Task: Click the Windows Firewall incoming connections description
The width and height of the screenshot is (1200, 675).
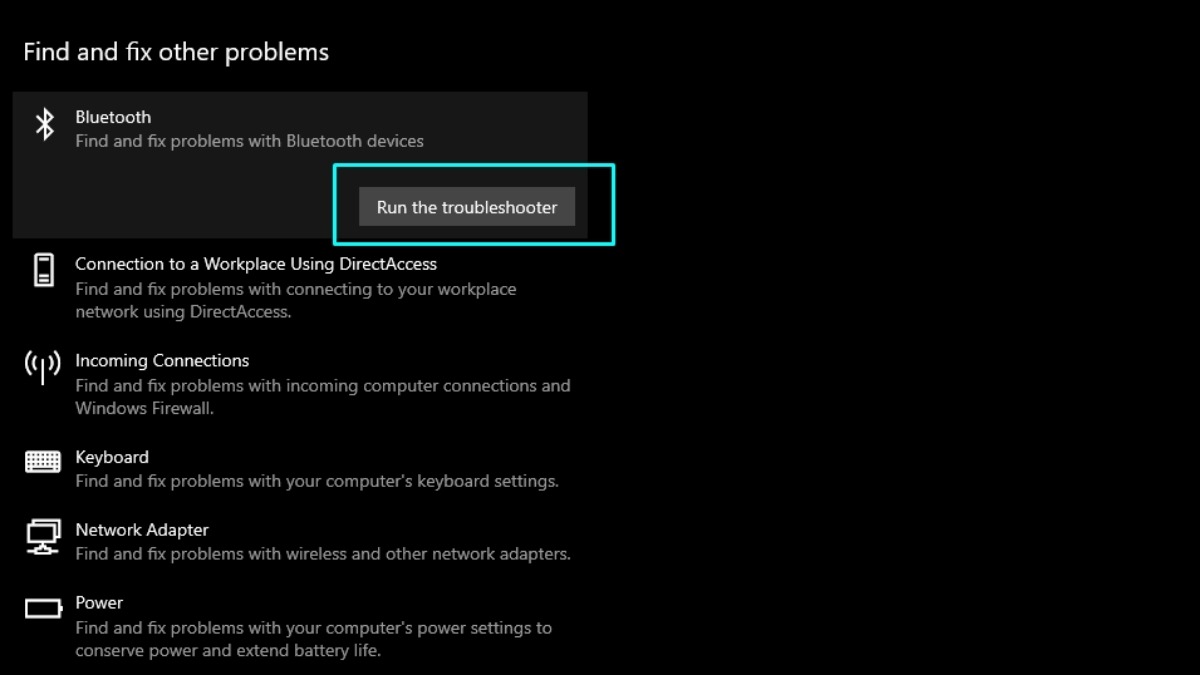Action: [x=323, y=397]
